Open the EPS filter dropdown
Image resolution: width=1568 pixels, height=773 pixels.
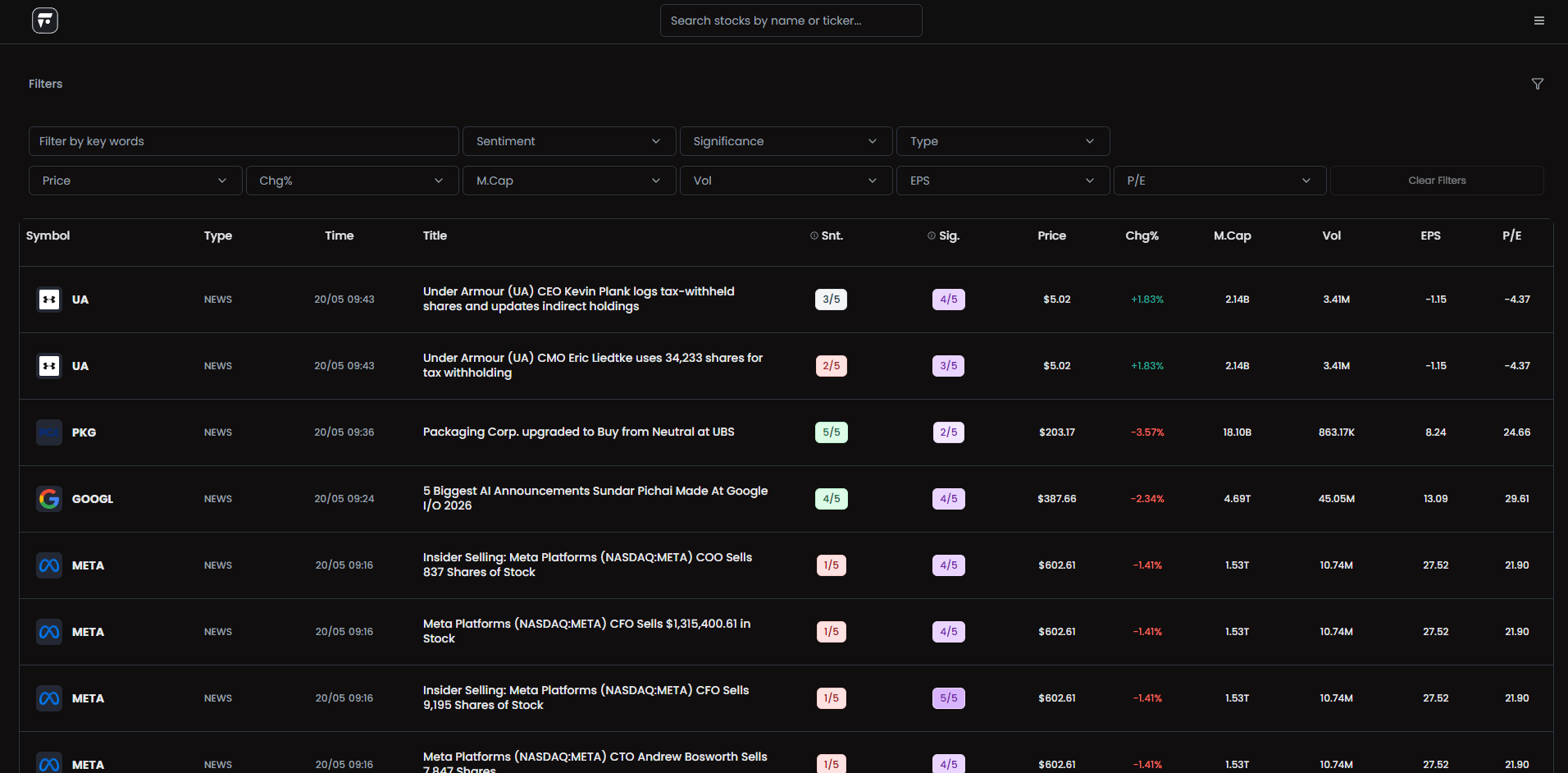click(x=1003, y=181)
